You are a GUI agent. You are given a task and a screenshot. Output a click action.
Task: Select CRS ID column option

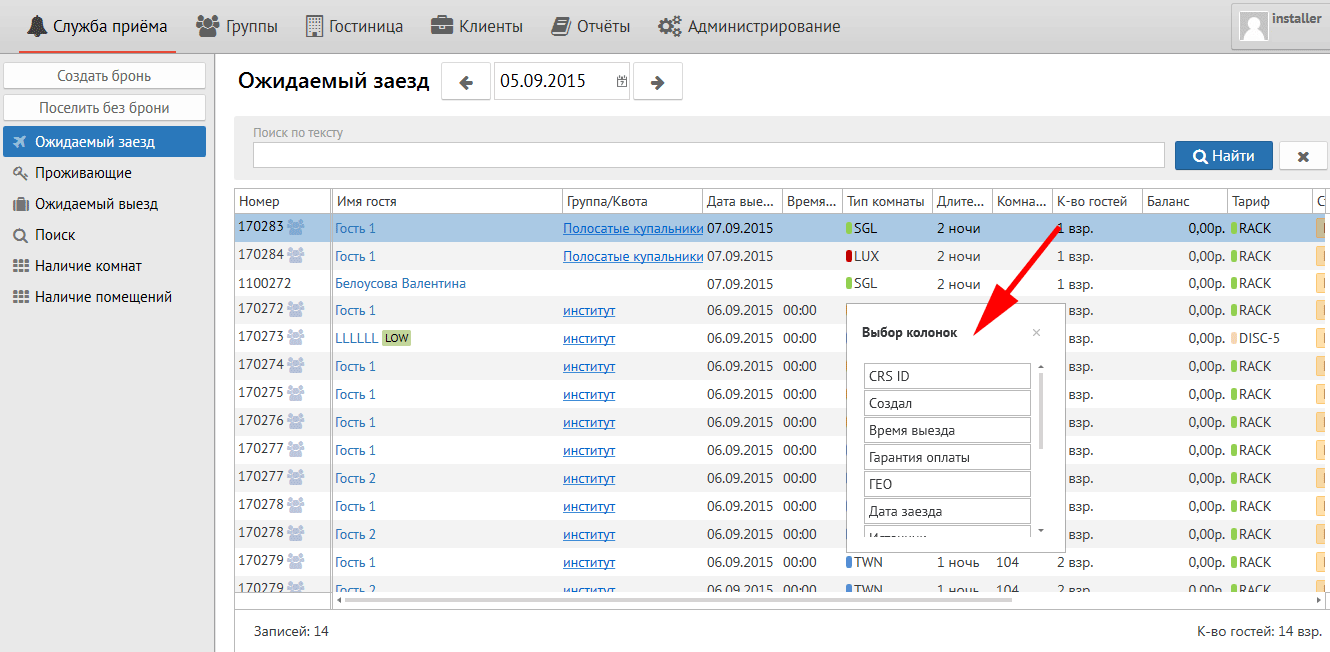coord(946,376)
